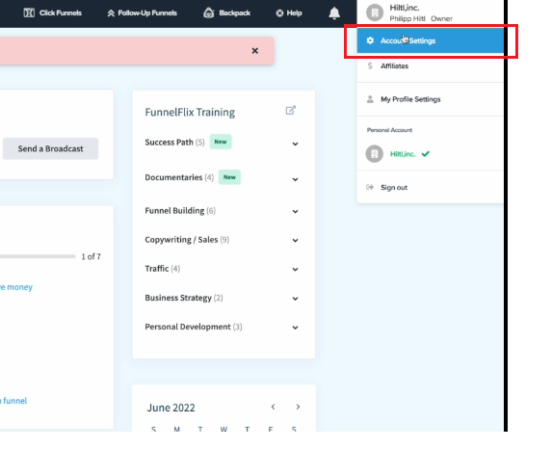Click the 1 of 7 progress bar
The height and width of the screenshot is (449, 535).
click(x=38, y=256)
